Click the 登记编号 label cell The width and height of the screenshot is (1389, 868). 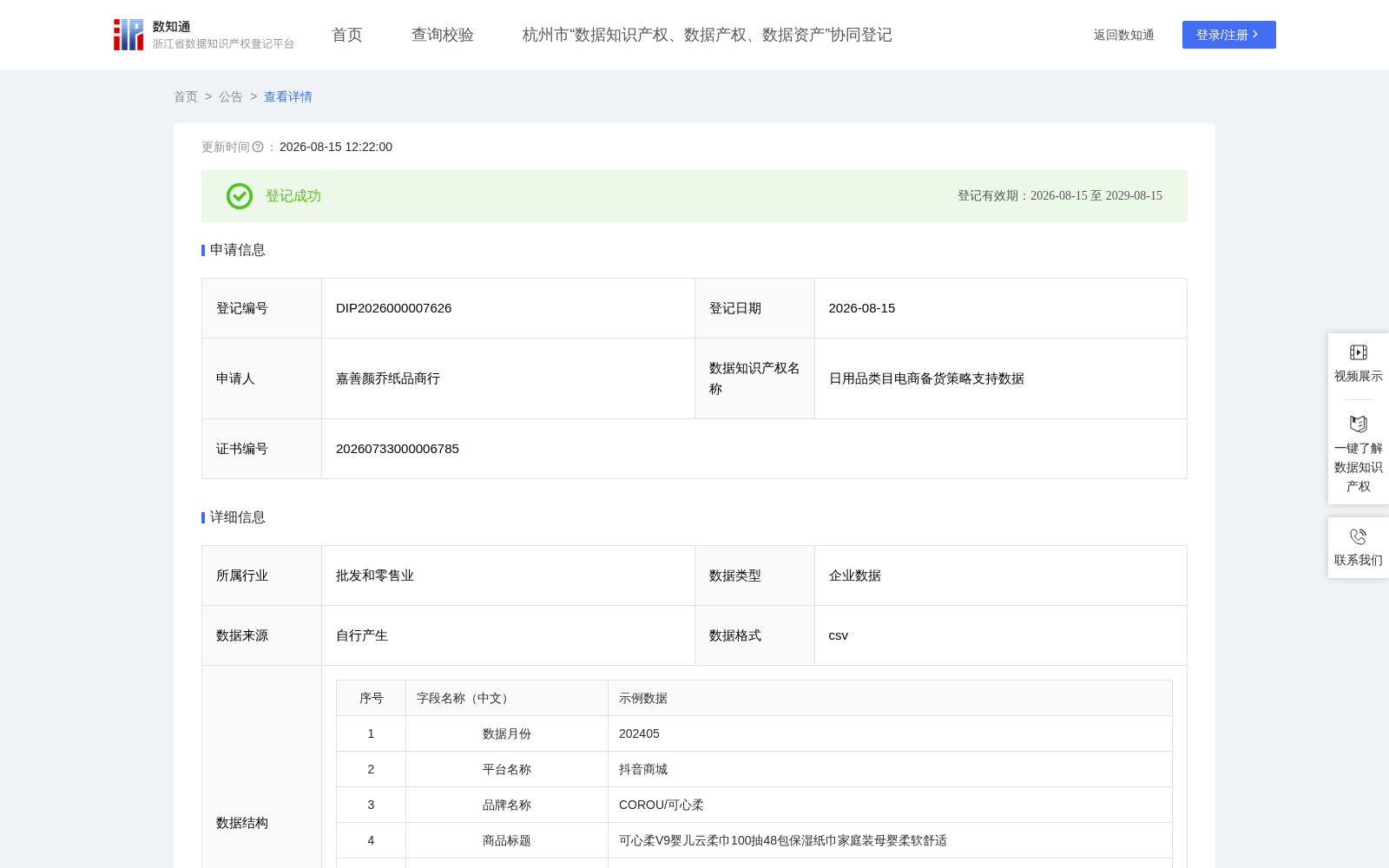(262, 308)
